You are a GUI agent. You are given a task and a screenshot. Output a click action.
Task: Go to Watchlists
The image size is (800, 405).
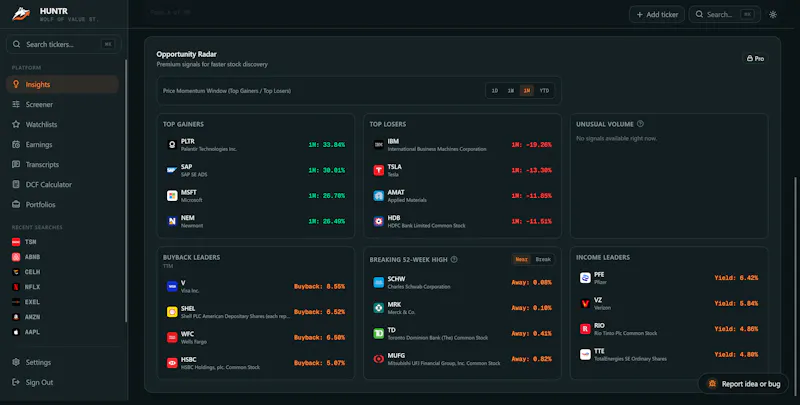[62, 124]
